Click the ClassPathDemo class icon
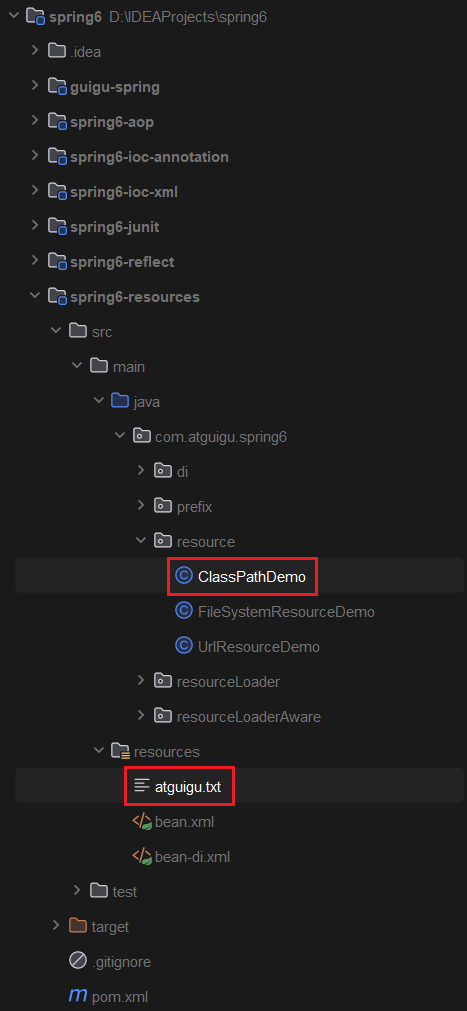 point(184,576)
